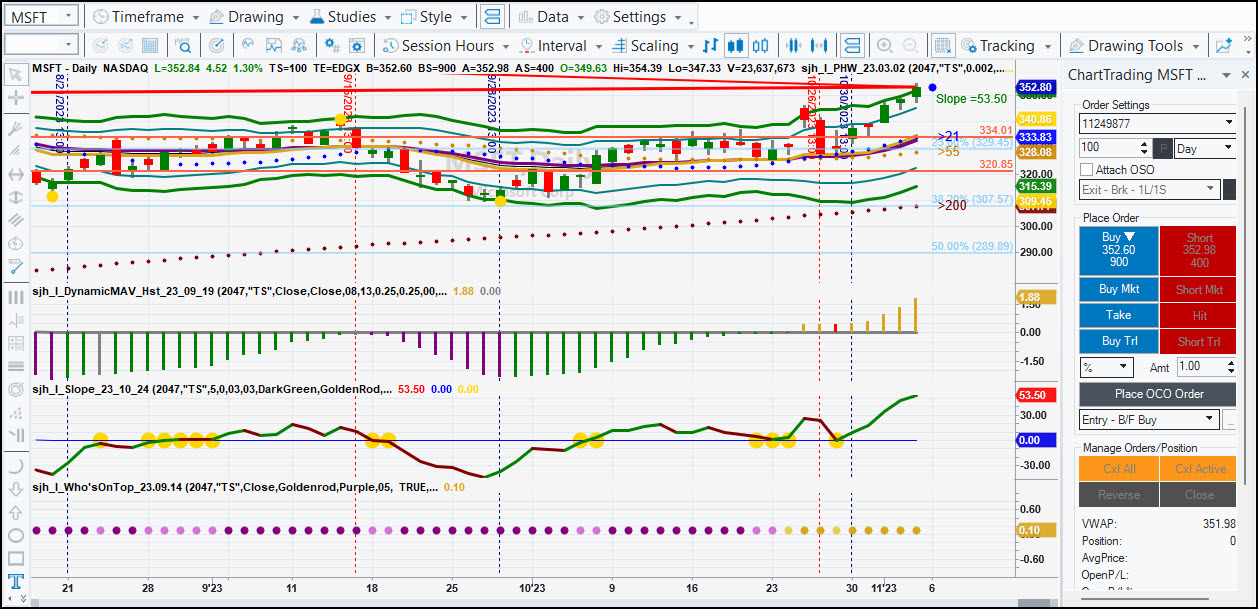1258x609 pixels.
Task: Select the pointer arrow tool in left sidebar
Action: (15, 74)
